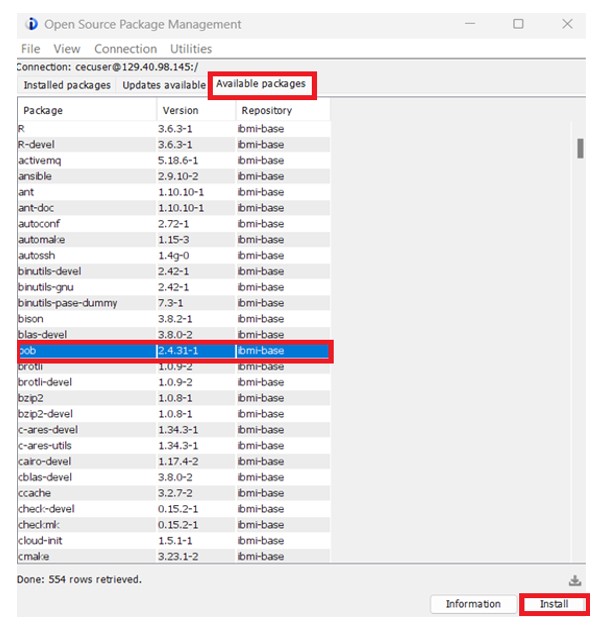Select the bzip2 package row
Screen dimensions: 599x630
174,398
